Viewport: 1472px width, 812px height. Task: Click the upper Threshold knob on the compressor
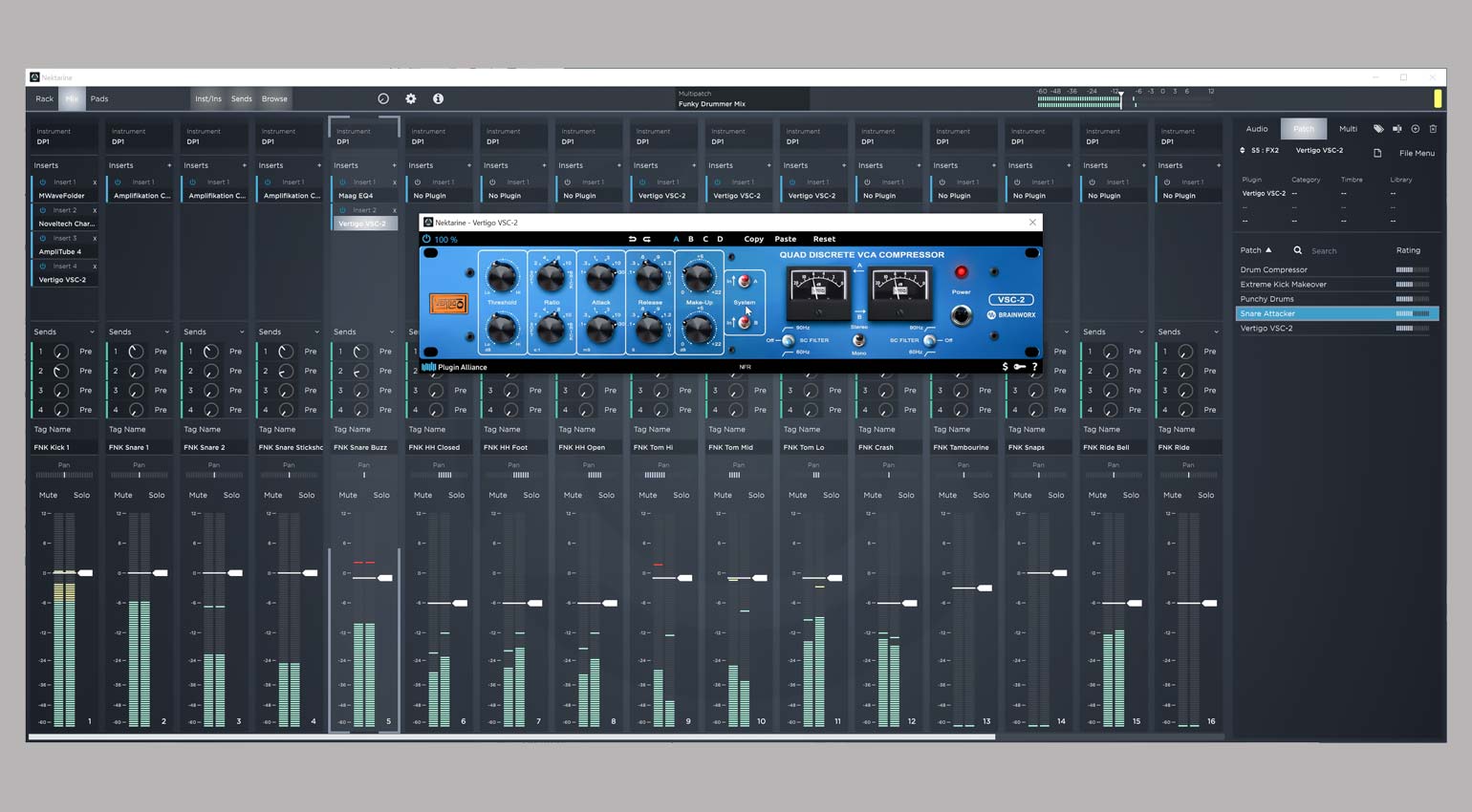tap(501, 278)
